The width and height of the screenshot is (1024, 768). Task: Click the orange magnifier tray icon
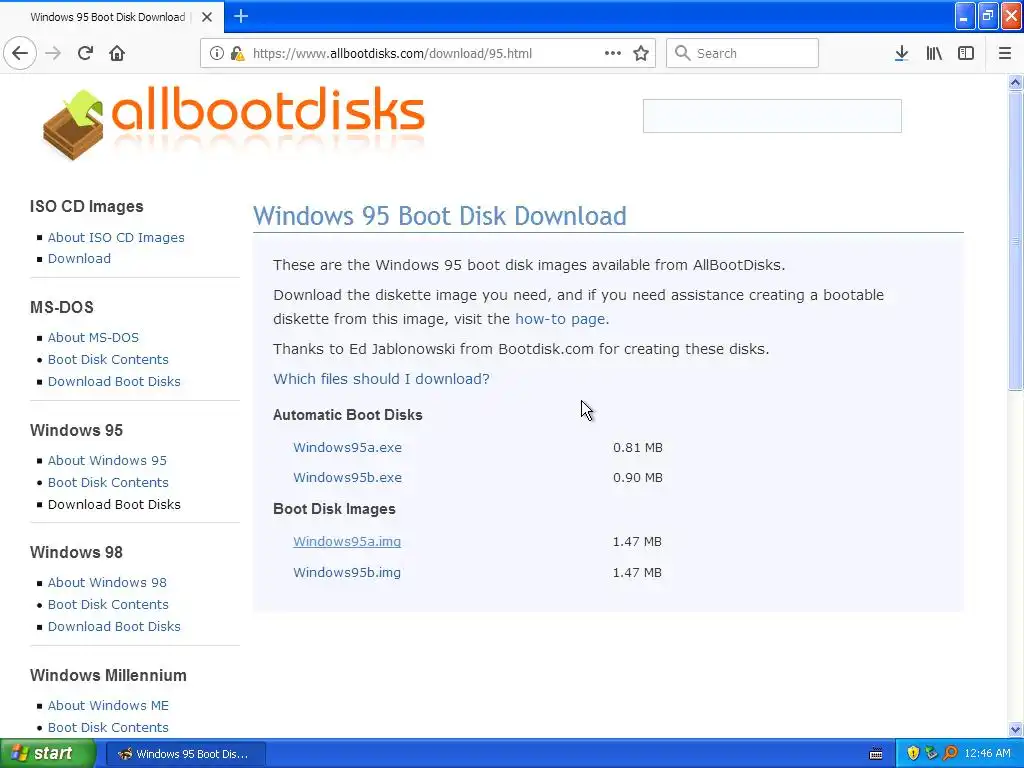[x=950, y=753]
